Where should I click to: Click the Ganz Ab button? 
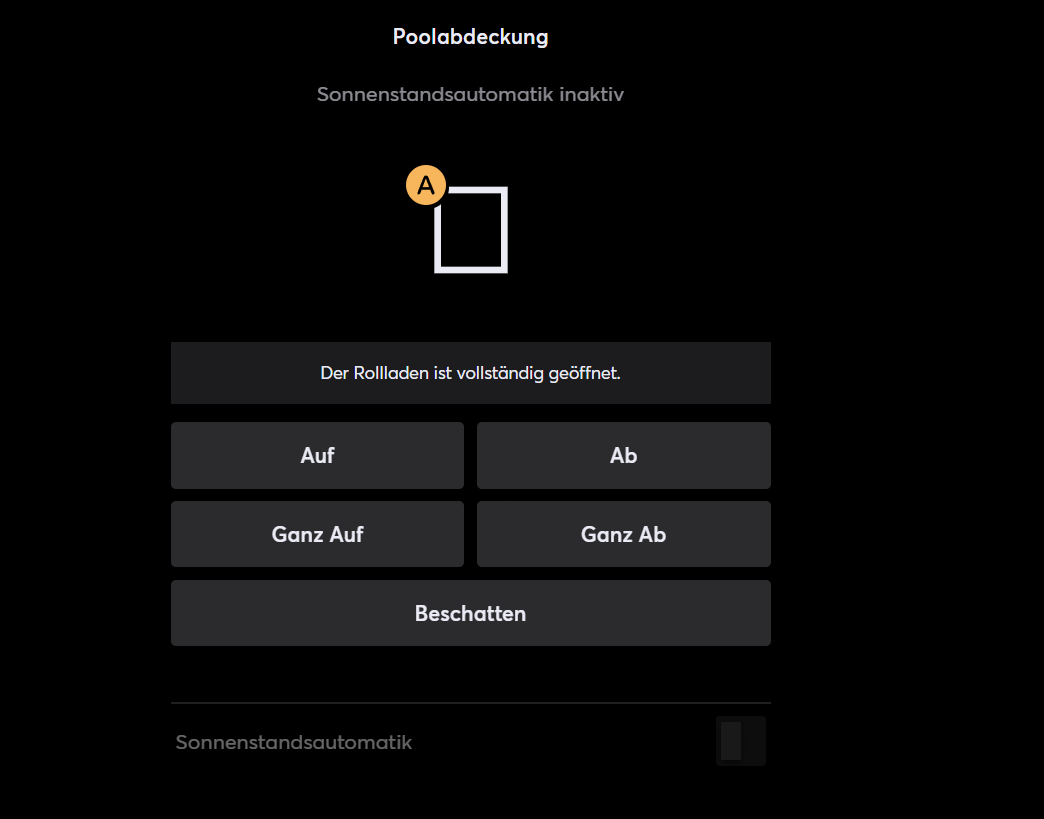tap(623, 534)
